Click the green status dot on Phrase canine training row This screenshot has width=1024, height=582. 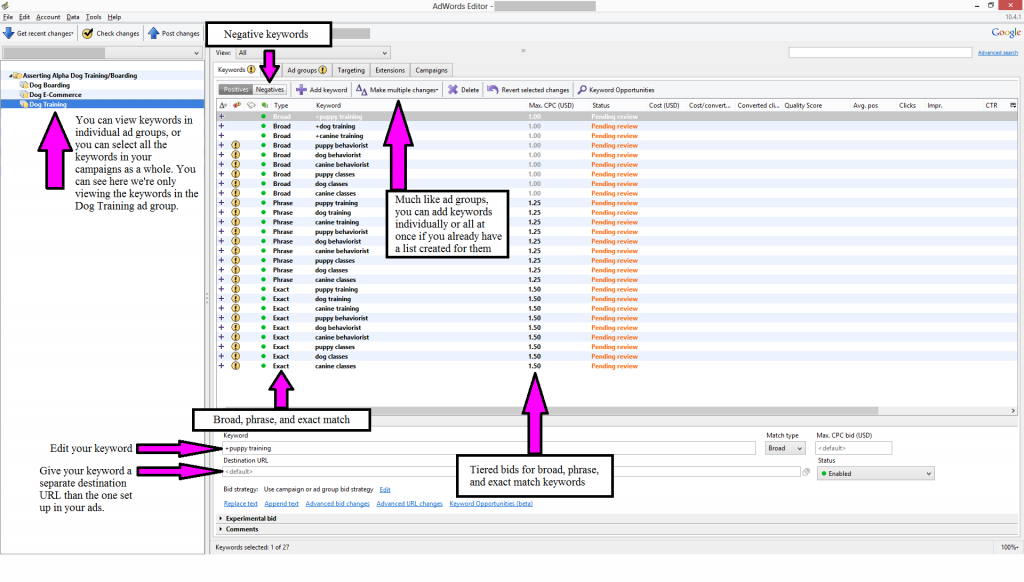click(x=264, y=222)
